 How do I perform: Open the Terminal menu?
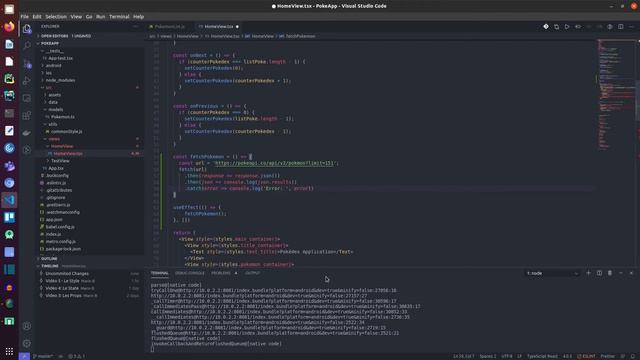click(x=119, y=17)
